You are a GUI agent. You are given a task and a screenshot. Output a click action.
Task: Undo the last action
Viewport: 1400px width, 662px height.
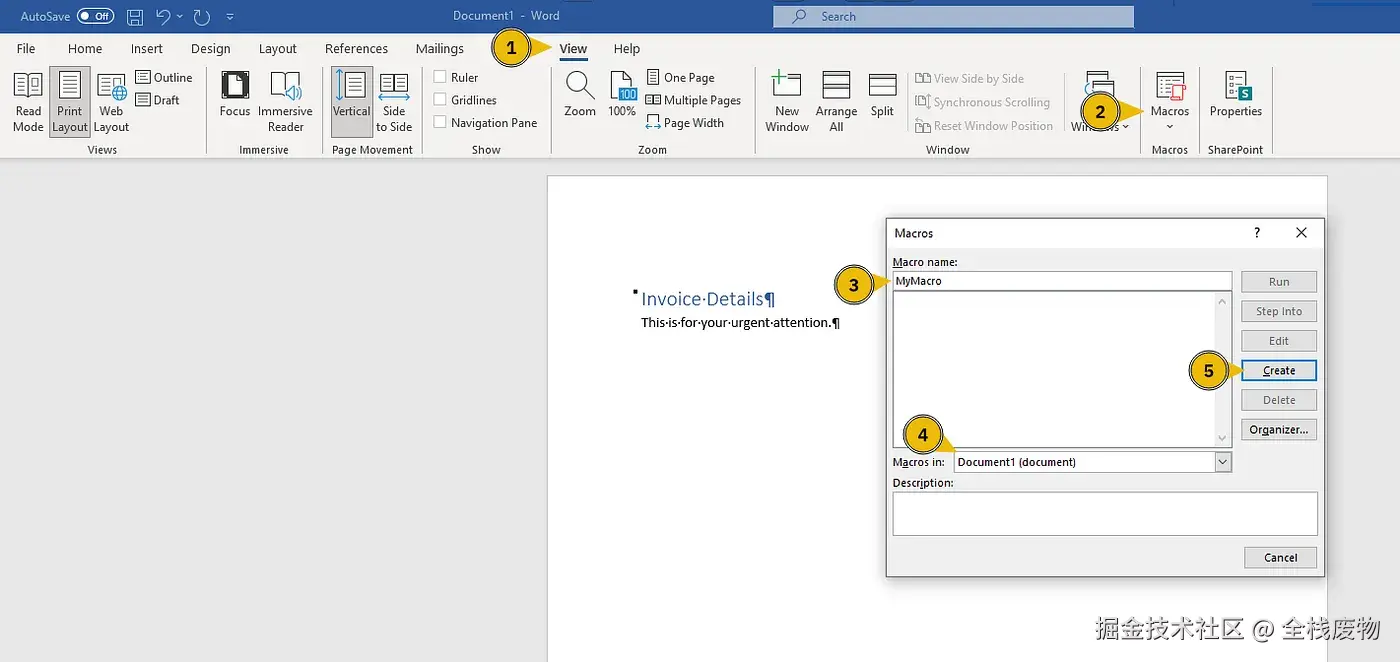click(x=164, y=17)
